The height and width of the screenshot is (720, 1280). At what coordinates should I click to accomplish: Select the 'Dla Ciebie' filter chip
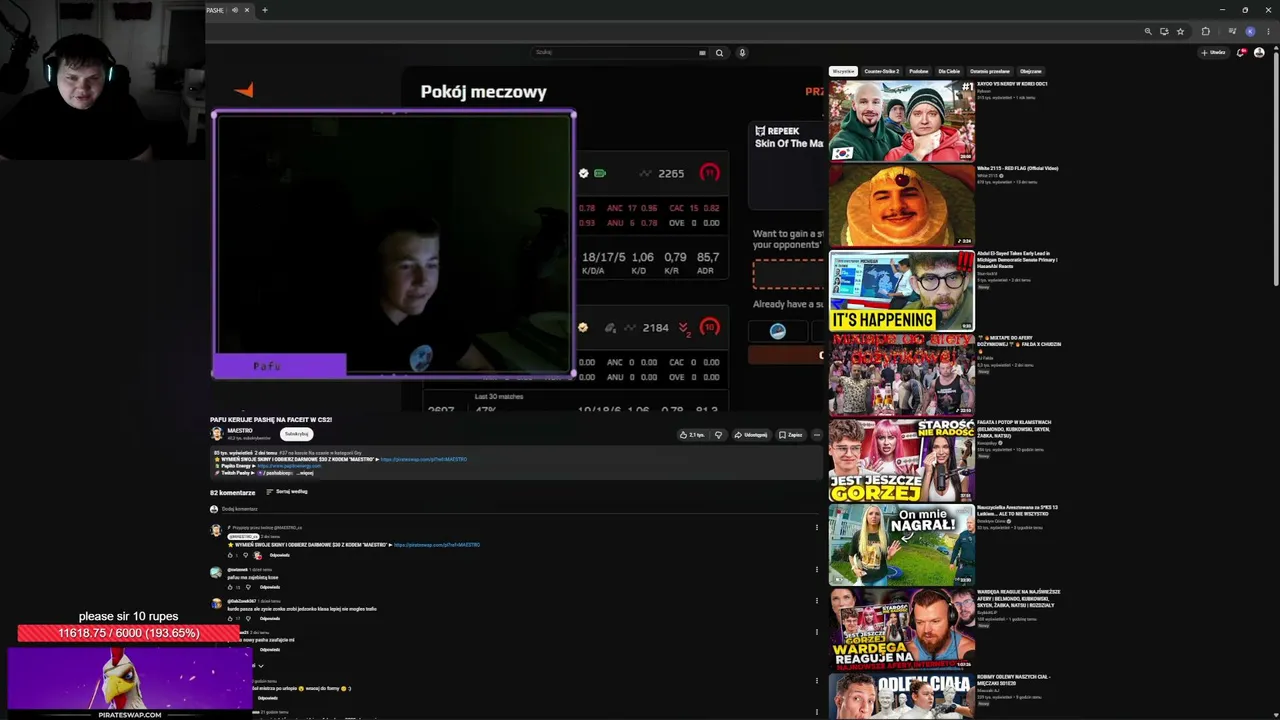(x=949, y=72)
